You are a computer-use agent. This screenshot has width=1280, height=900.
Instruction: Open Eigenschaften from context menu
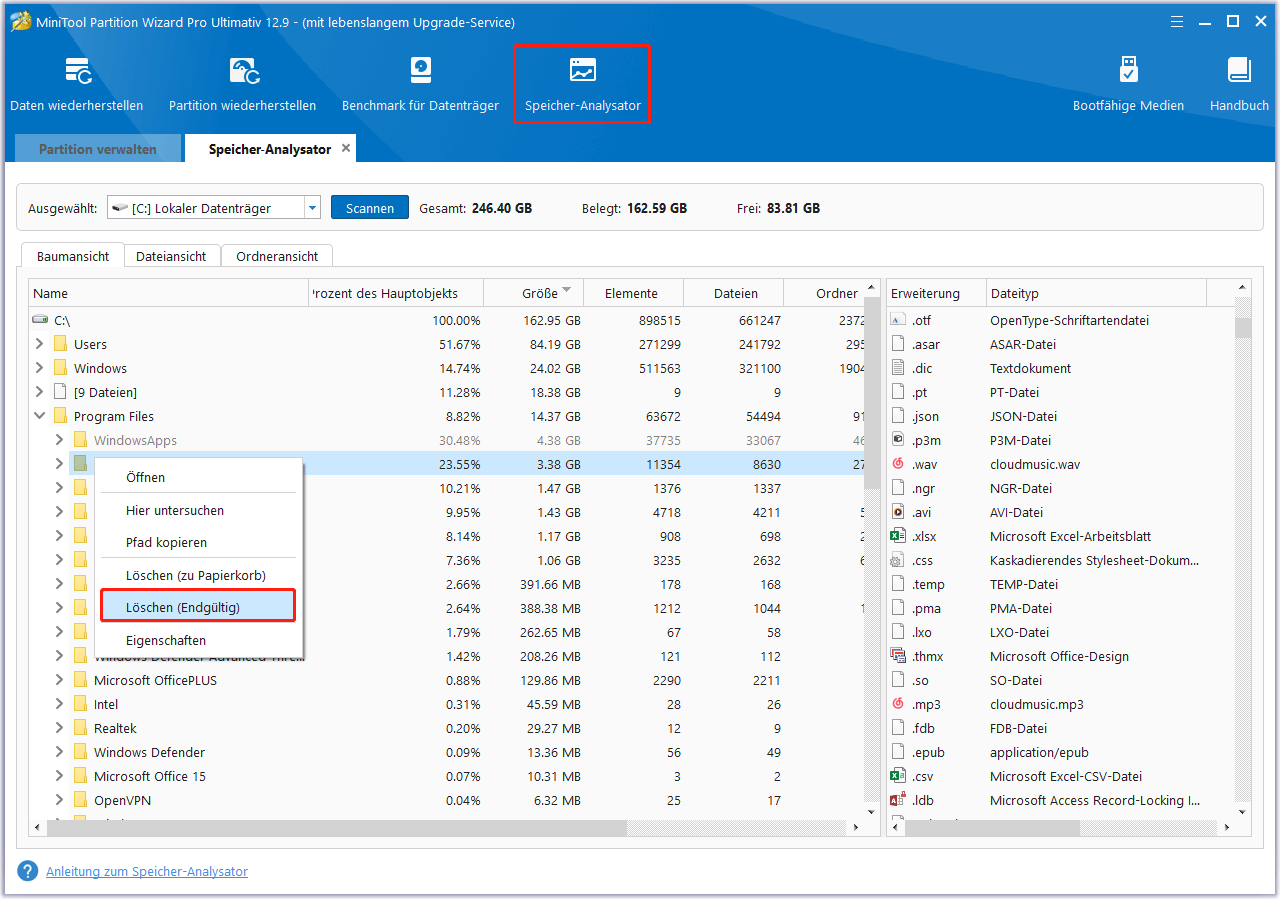198,640
